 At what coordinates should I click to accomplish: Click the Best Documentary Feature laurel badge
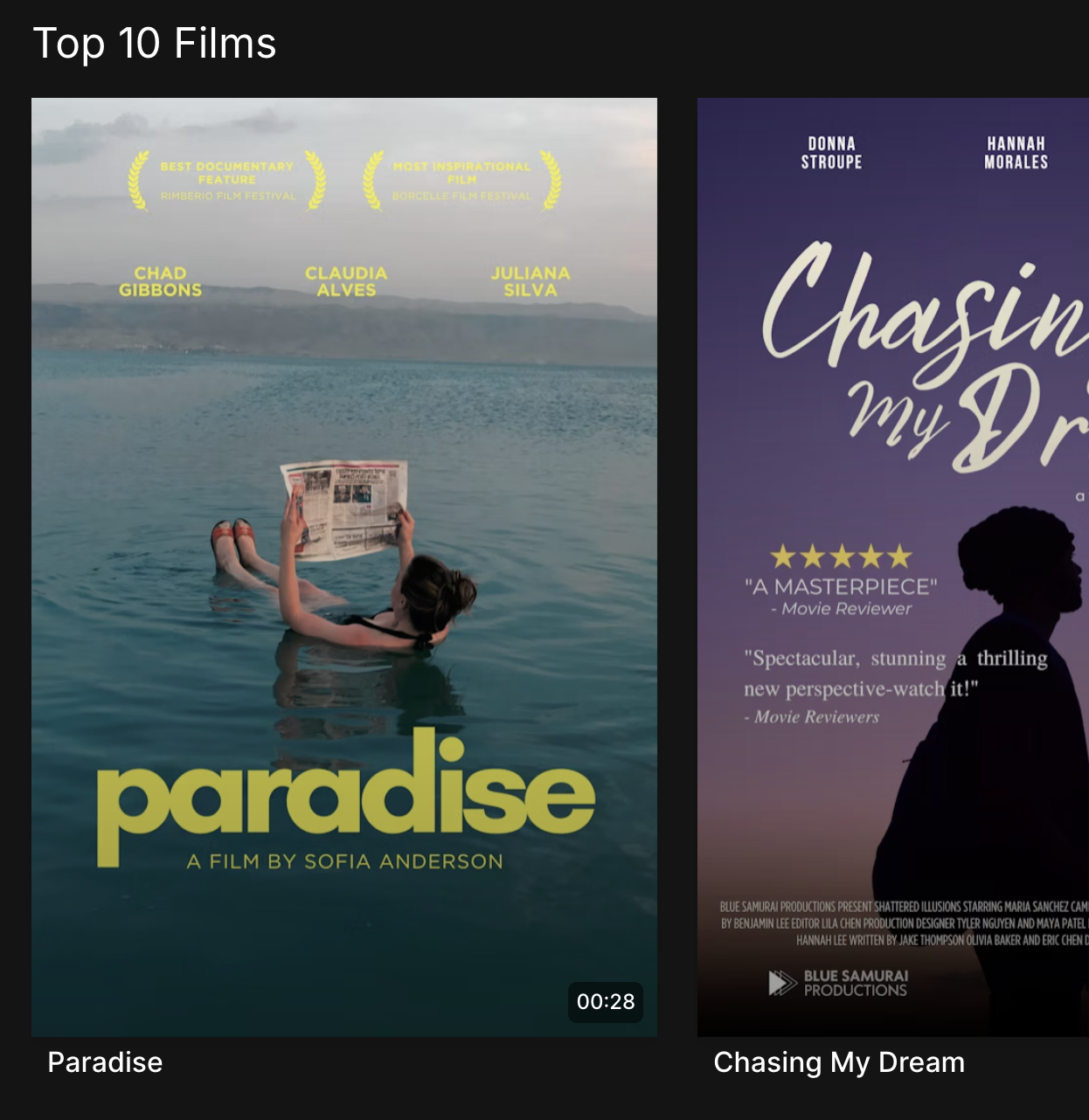pyautogui.click(x=227, y=180)
